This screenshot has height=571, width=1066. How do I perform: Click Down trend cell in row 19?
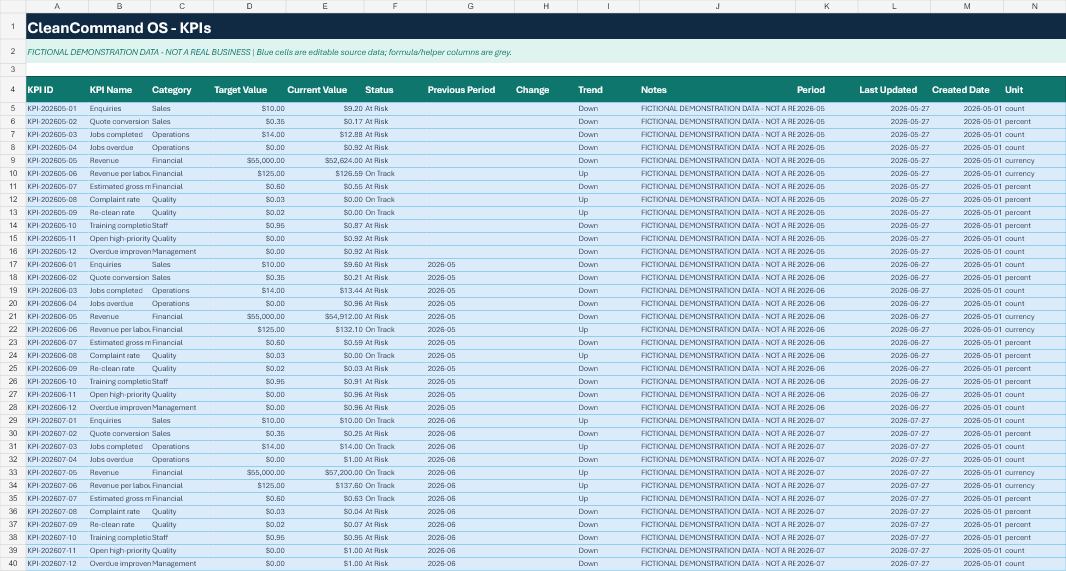click(608, 291)
